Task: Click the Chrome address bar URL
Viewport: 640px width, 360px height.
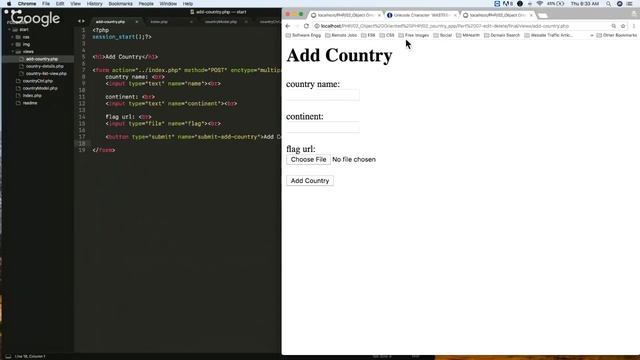Action: [445, 26]
